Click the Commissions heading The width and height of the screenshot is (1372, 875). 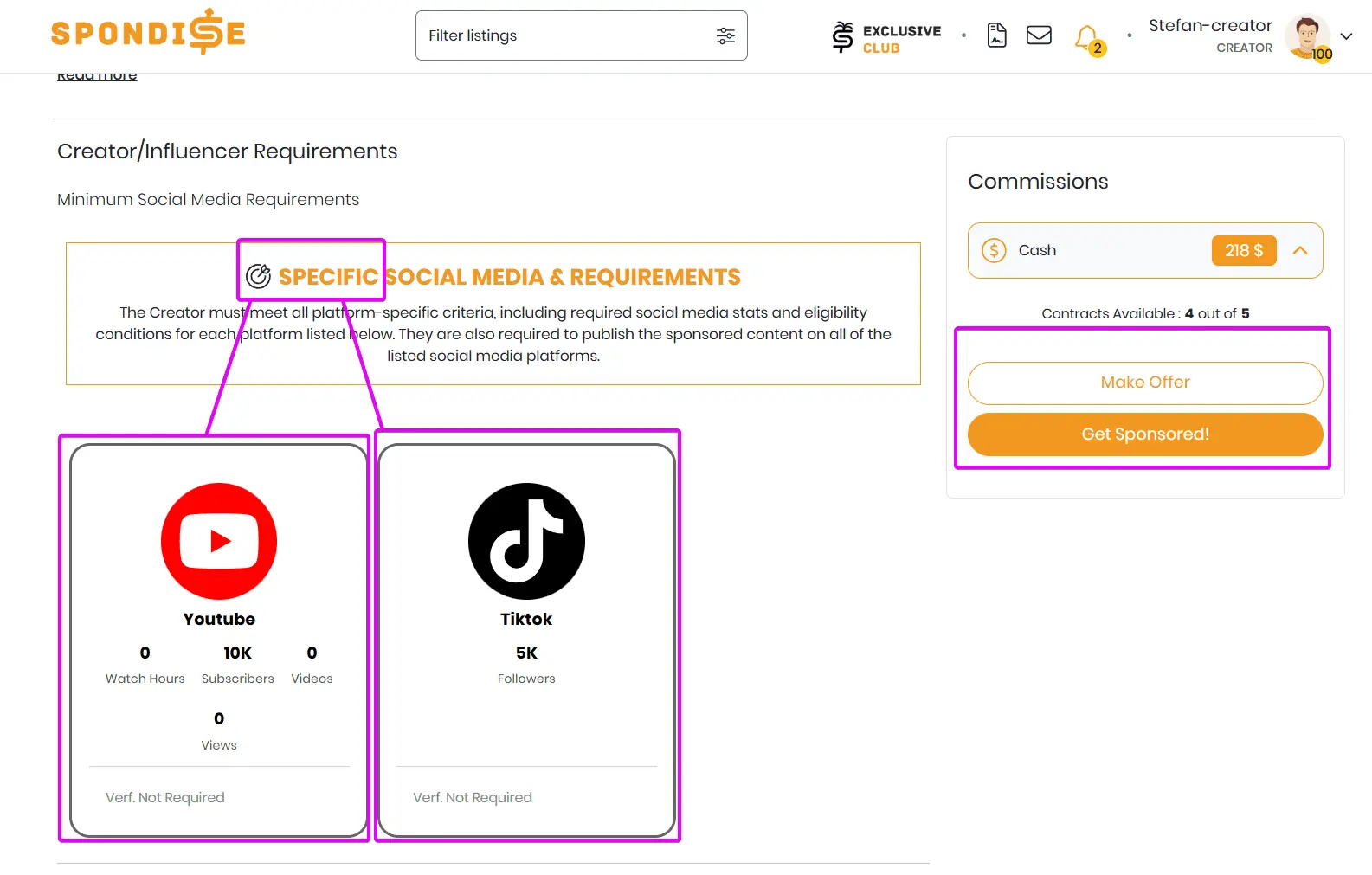1038,182
